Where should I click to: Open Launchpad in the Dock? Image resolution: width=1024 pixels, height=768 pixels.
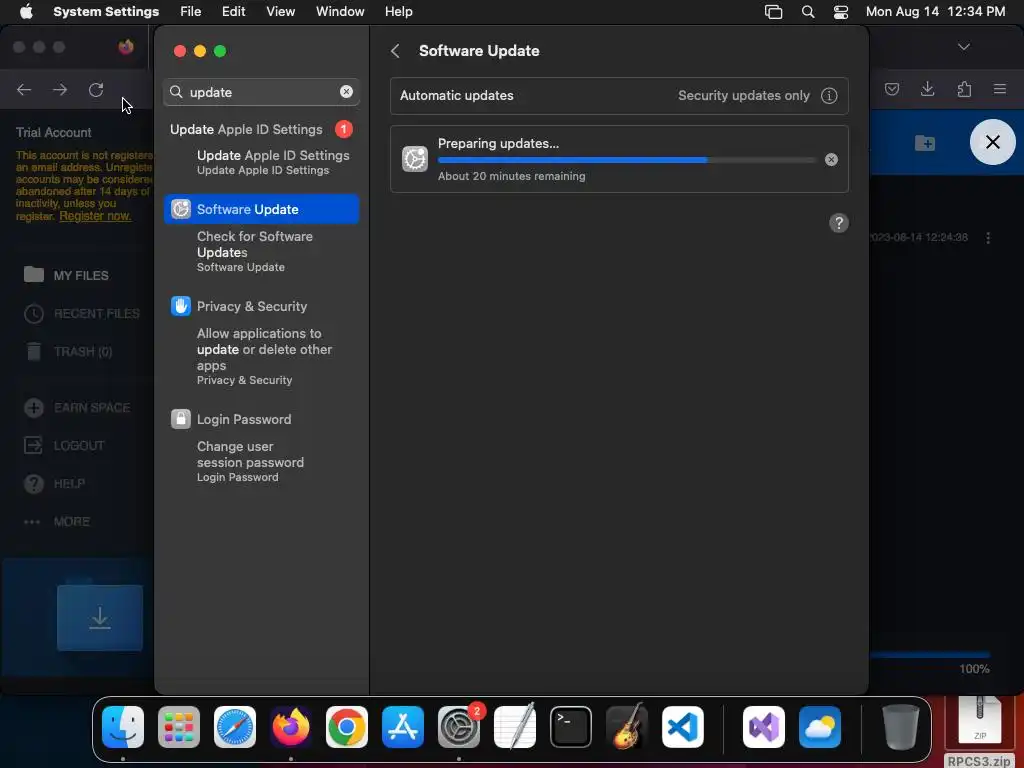click(179, 726)
